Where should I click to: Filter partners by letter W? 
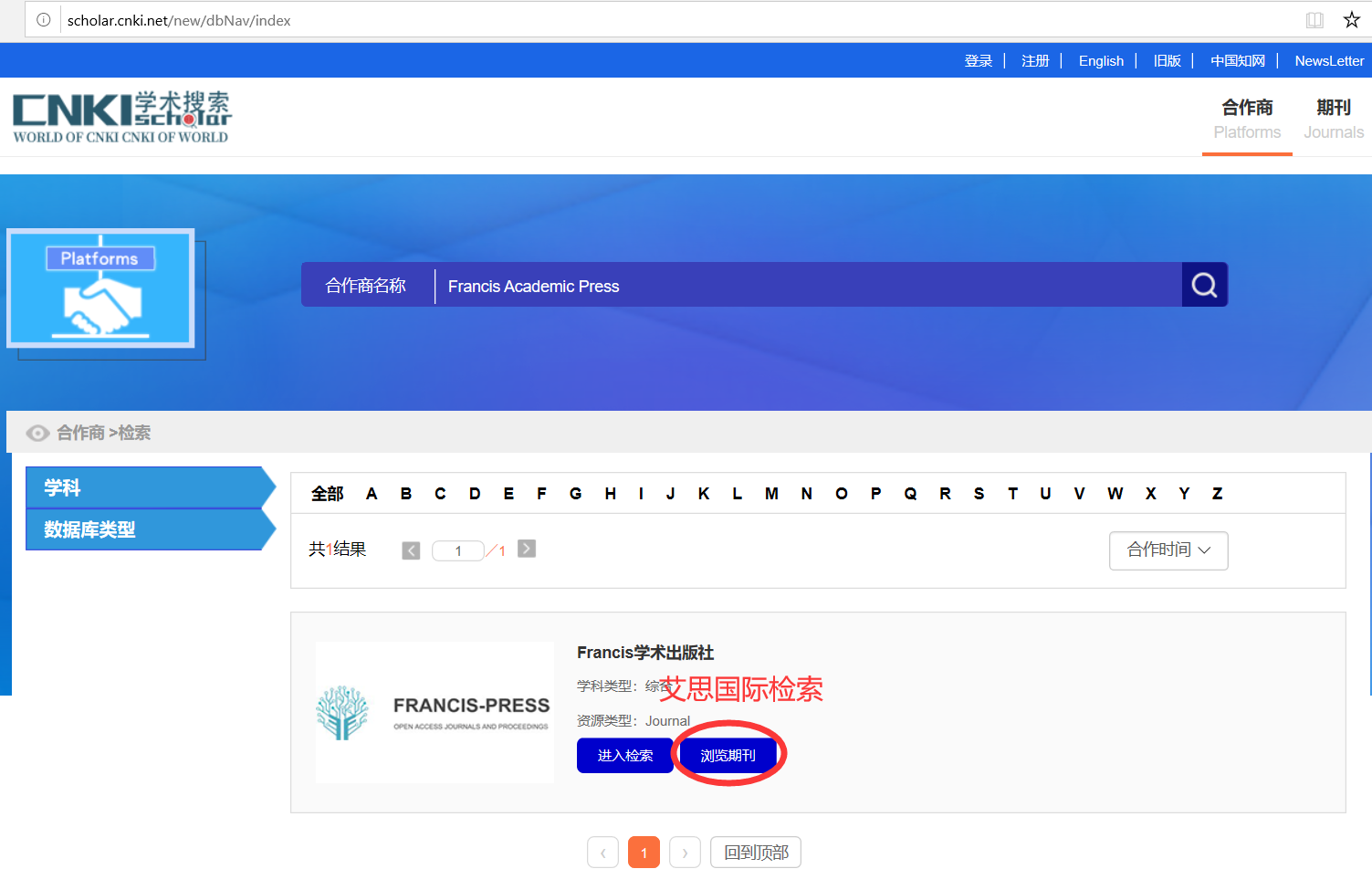(1115, 494)
